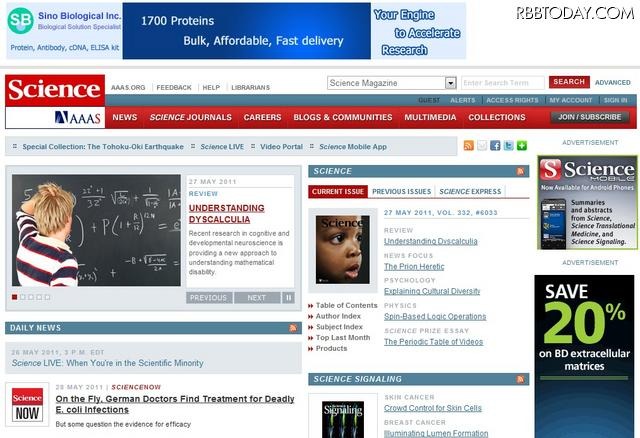Open the ALERTS link
640x438 pixels.
[463, 100]
